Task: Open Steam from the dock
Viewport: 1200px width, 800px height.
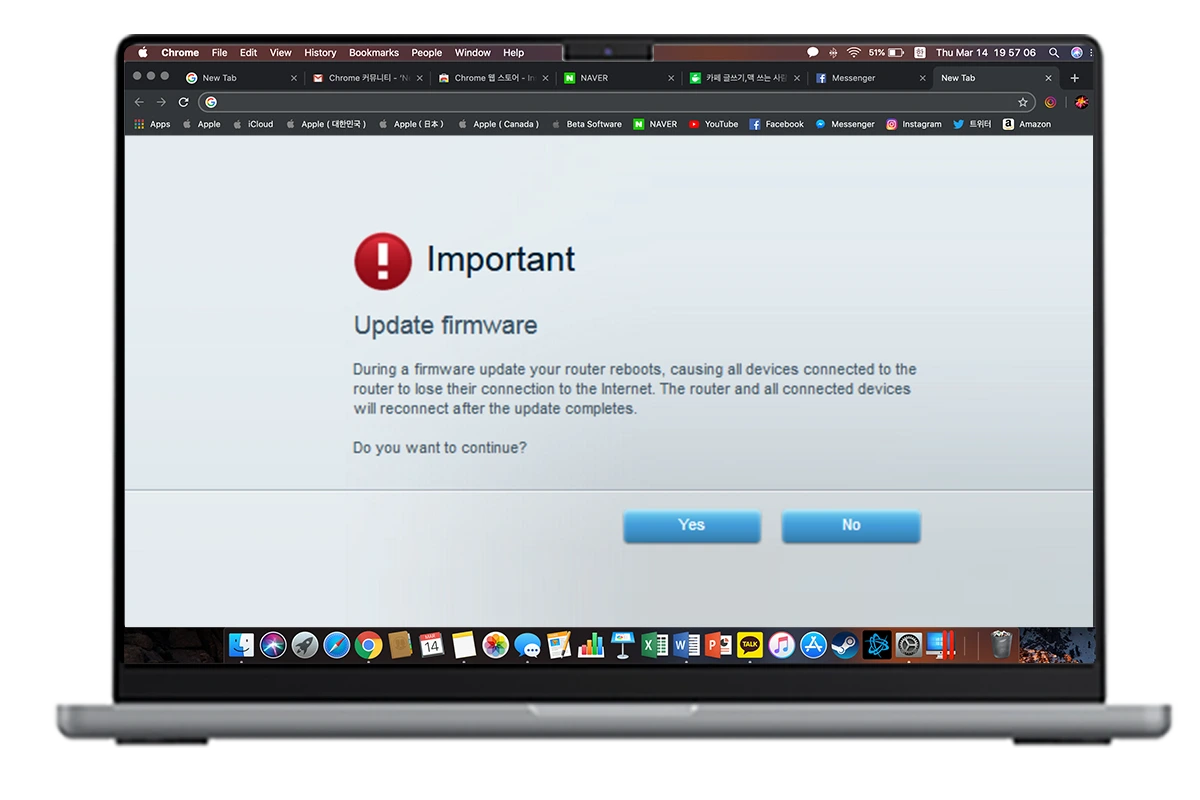Action: tap(845, 646)
